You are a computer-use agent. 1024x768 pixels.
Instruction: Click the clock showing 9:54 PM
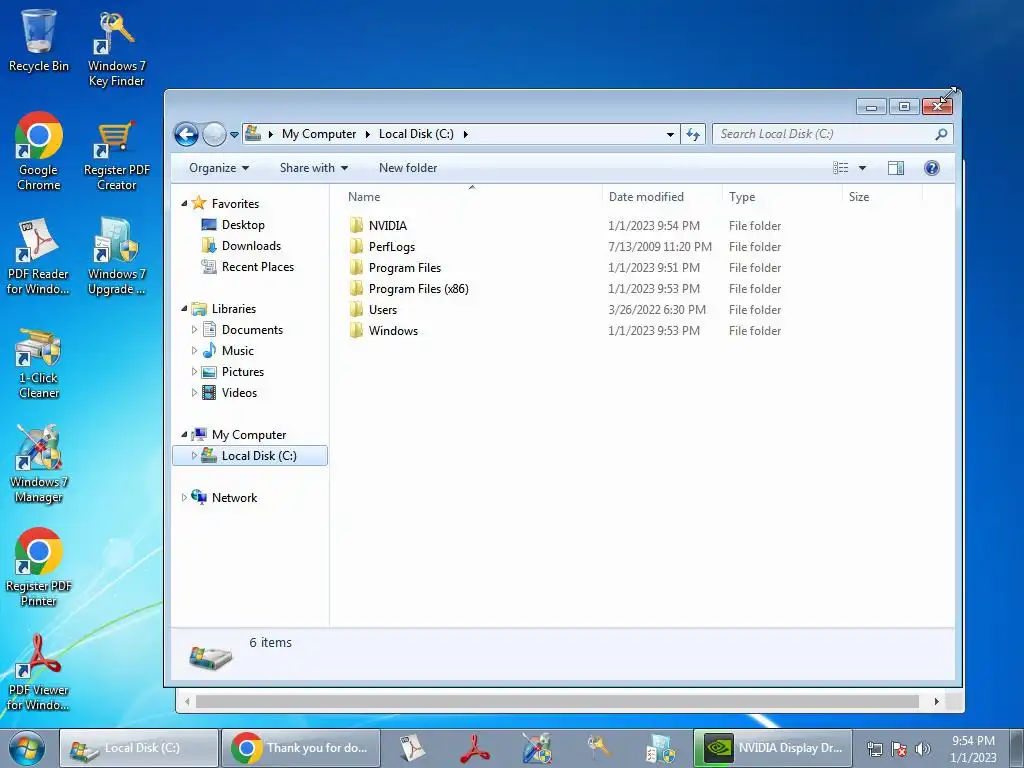pyautogui.click(x=973, y=741)
